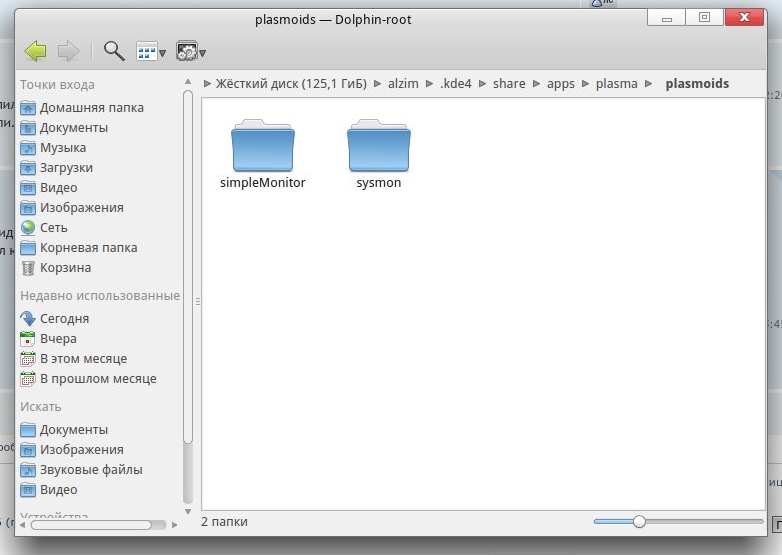Click the plasmoids current breadcrumb
782x555 pixels.
697,84
